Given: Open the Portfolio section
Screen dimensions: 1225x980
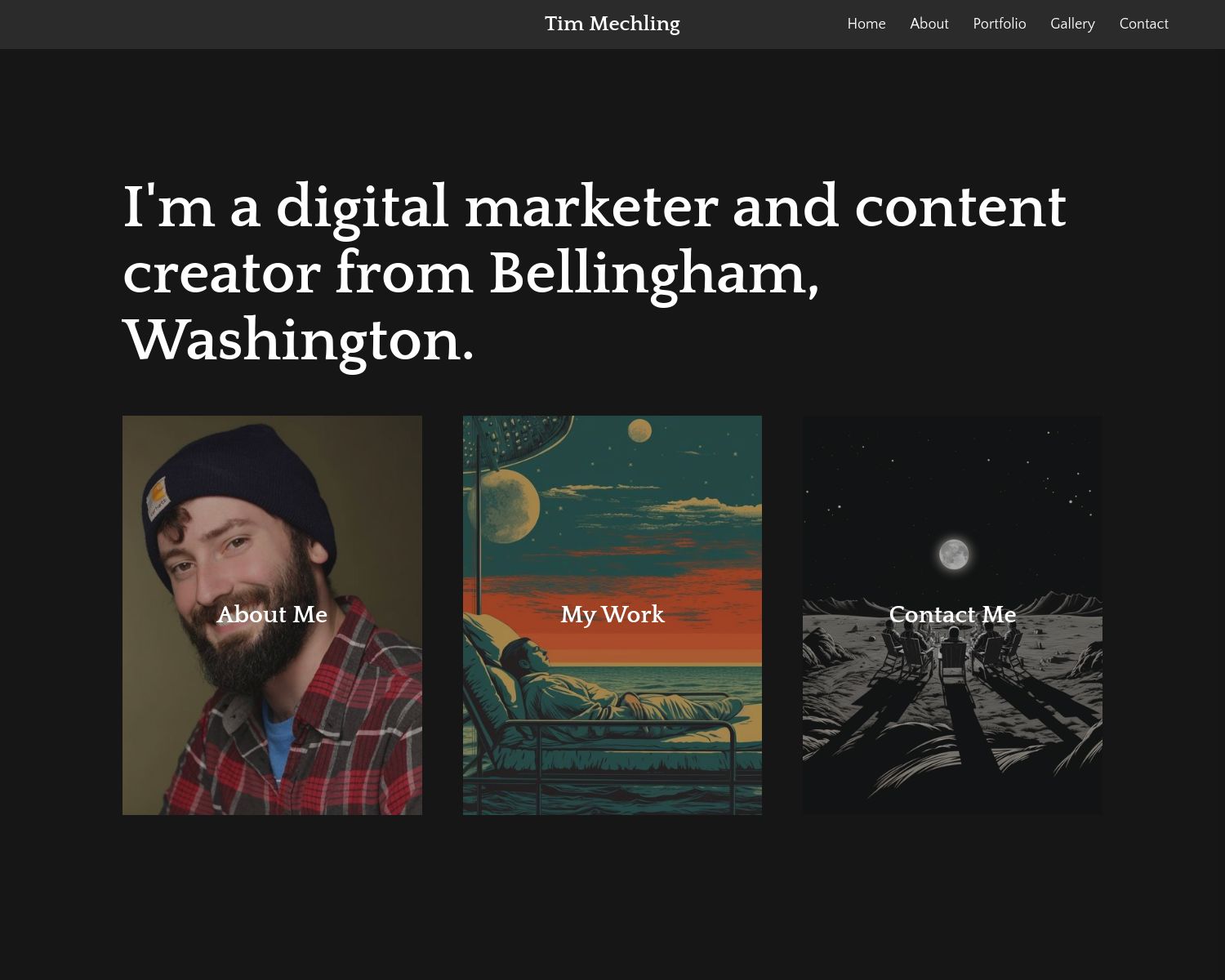Looking at the screenshot, I should (1000, 24).
